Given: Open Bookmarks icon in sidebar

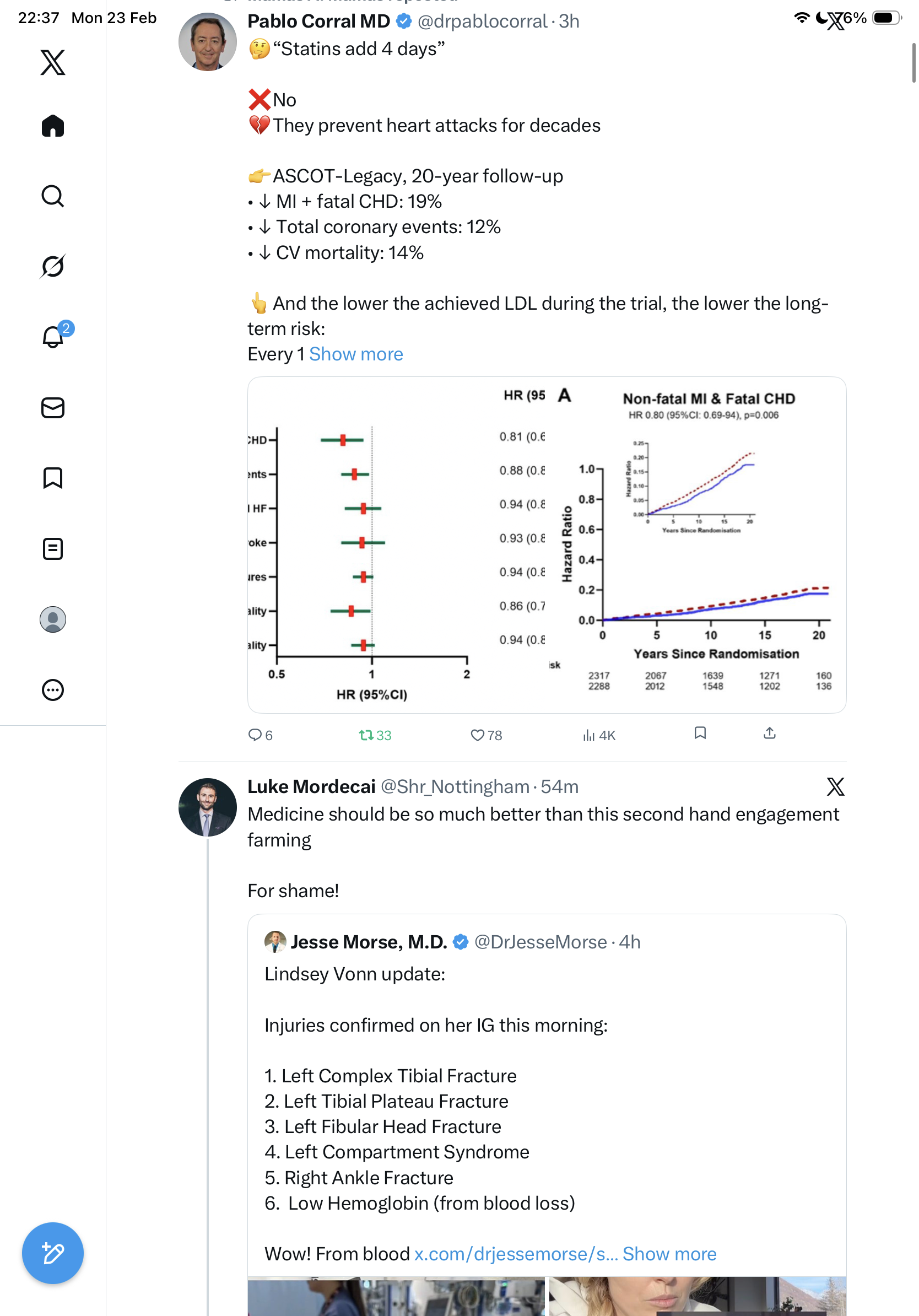Looking at the screenshot, I should [x=53, y=478].
